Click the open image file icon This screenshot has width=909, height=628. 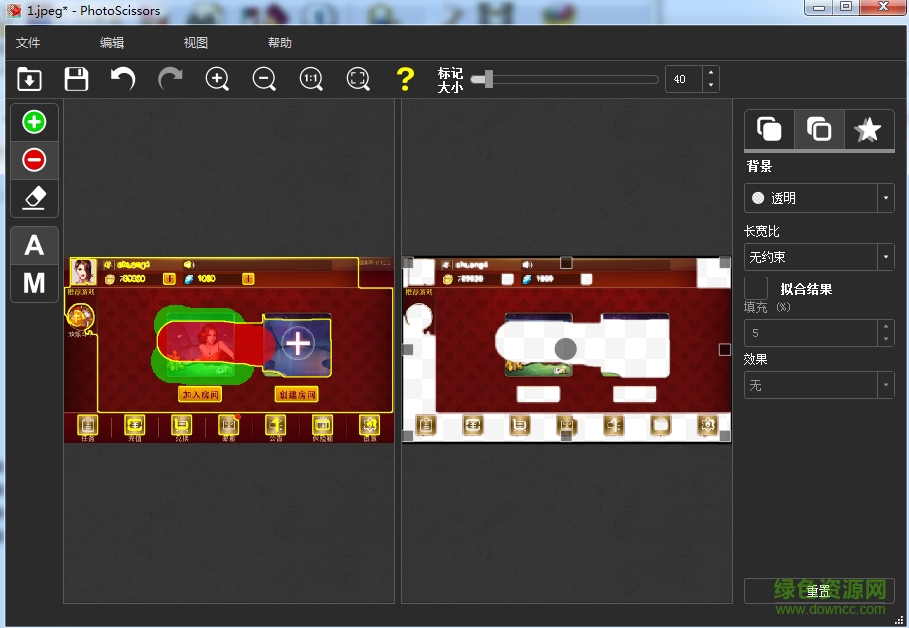click(30, 79)
